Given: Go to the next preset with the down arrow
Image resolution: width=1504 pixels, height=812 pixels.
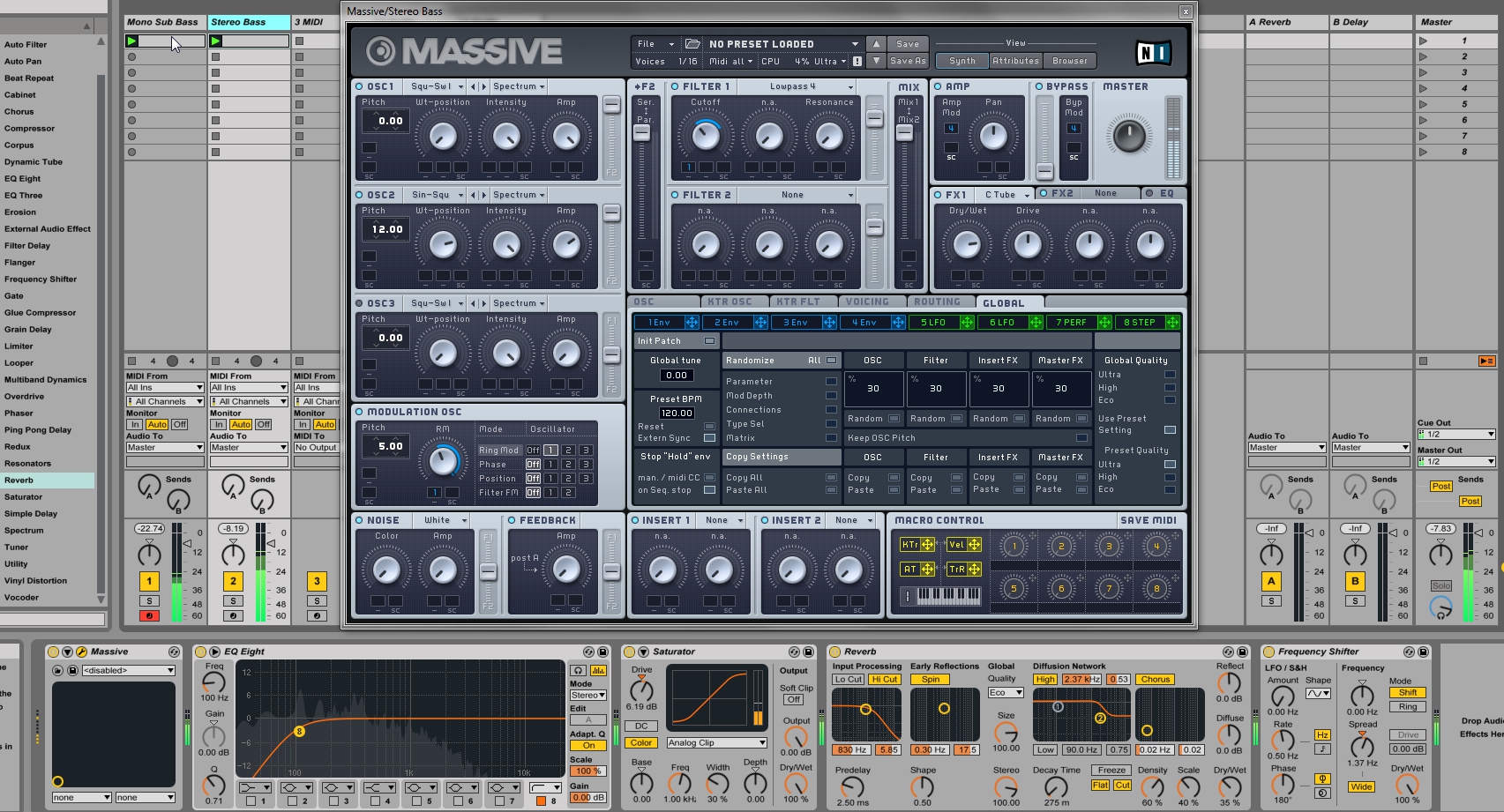Looking at the screenshot, I should pyautogui.click(x=876, y=61).
